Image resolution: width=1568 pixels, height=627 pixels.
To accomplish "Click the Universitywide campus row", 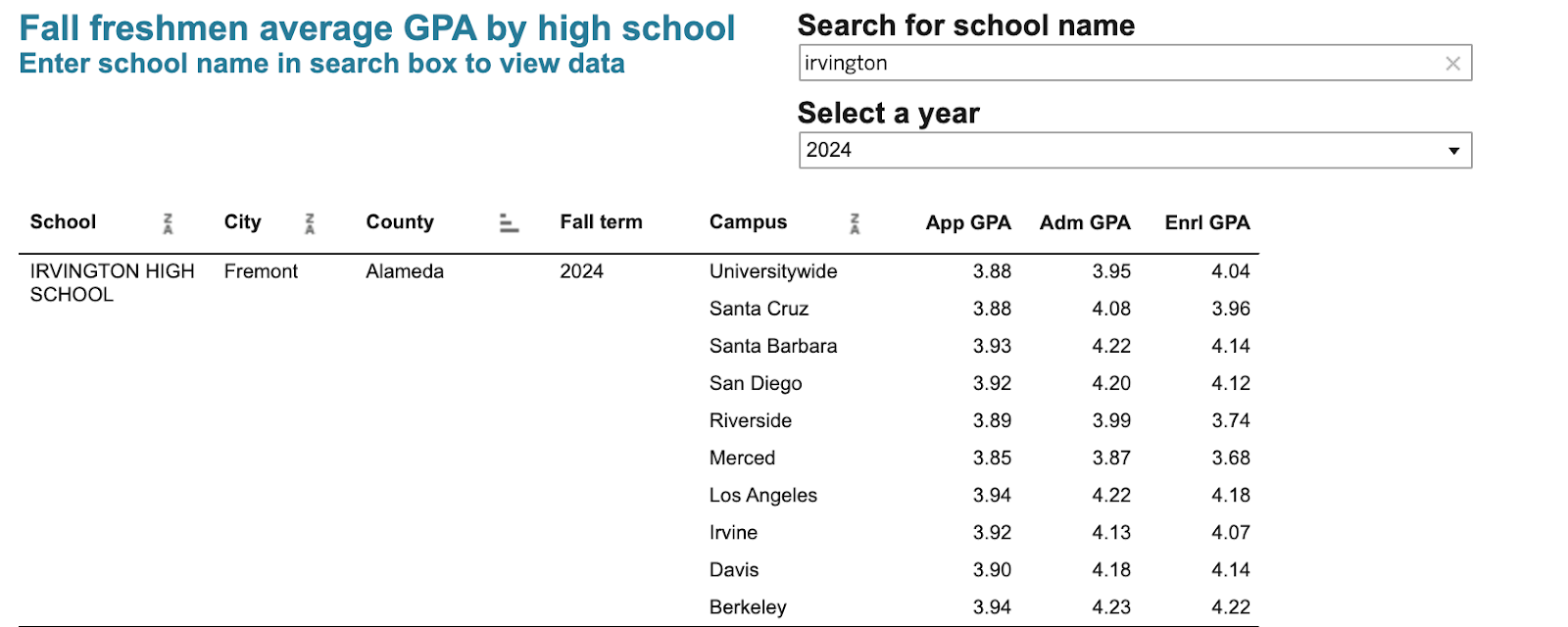I will click(773, 271).
